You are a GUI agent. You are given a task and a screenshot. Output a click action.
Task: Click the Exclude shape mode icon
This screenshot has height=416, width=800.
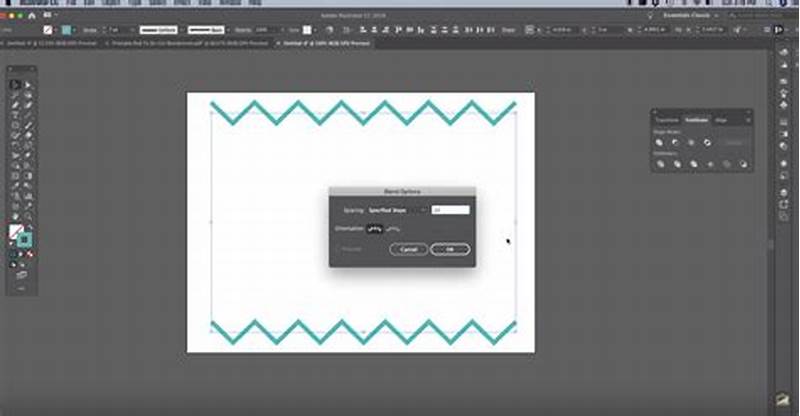pos(707,142)
